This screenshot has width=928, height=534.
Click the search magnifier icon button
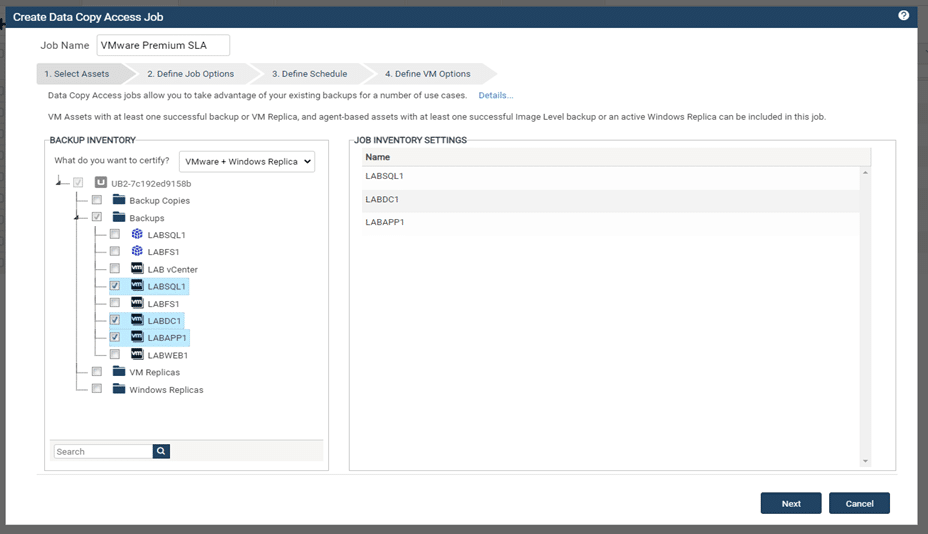161,451
